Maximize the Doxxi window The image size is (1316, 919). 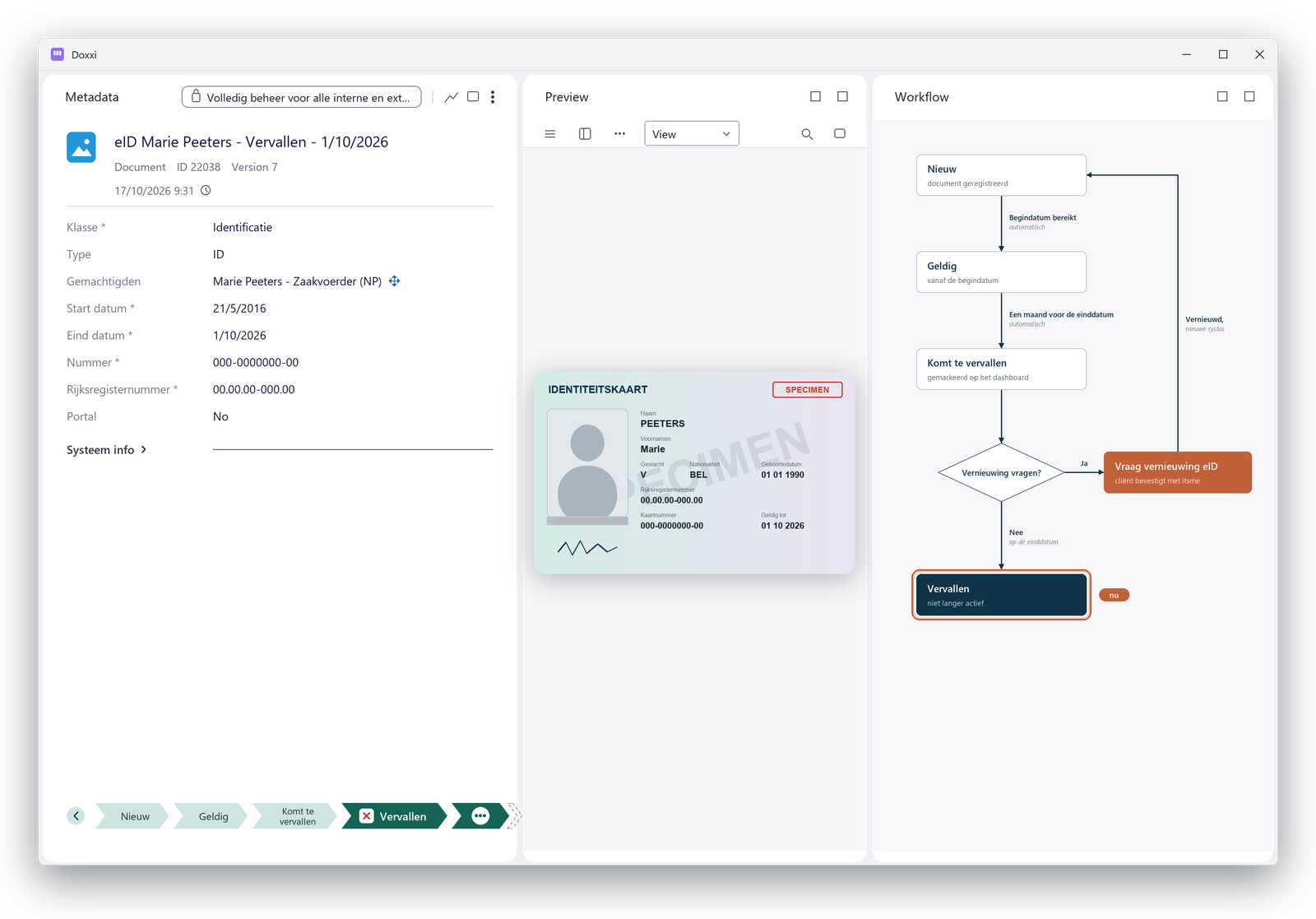tap(1223, 54)
